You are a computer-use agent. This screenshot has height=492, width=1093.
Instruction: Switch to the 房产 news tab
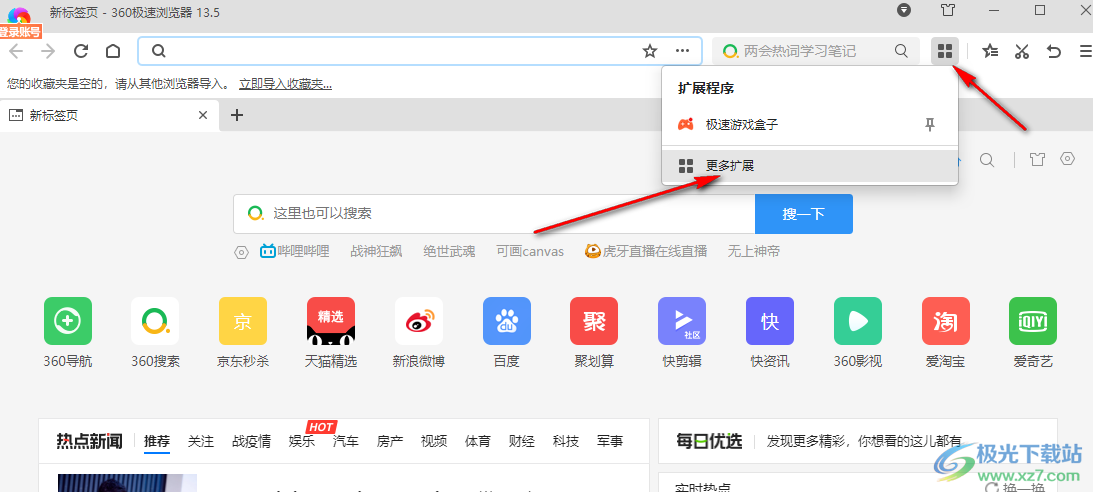390,441
